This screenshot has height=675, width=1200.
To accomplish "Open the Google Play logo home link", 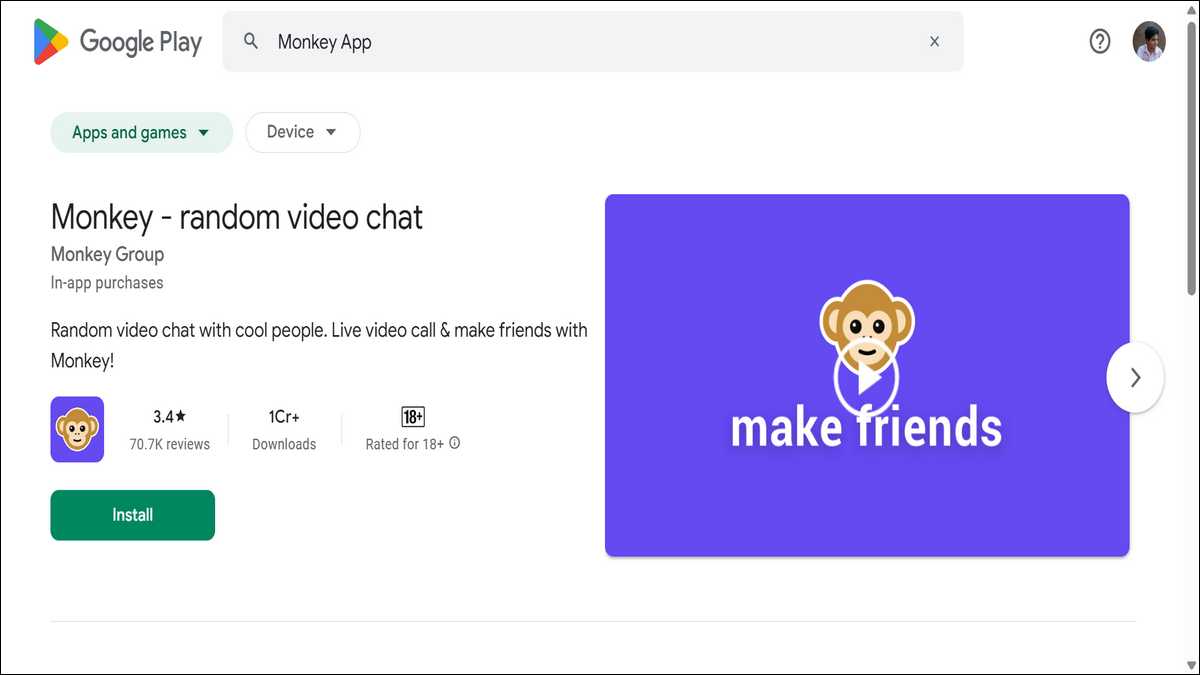I will [x=117, y=41].
